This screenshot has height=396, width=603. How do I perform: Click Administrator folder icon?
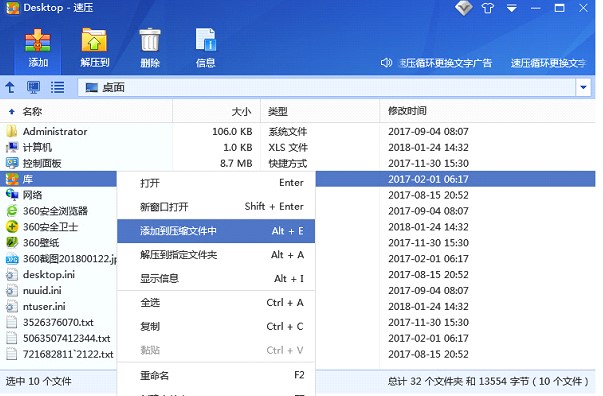coord(12,131)
